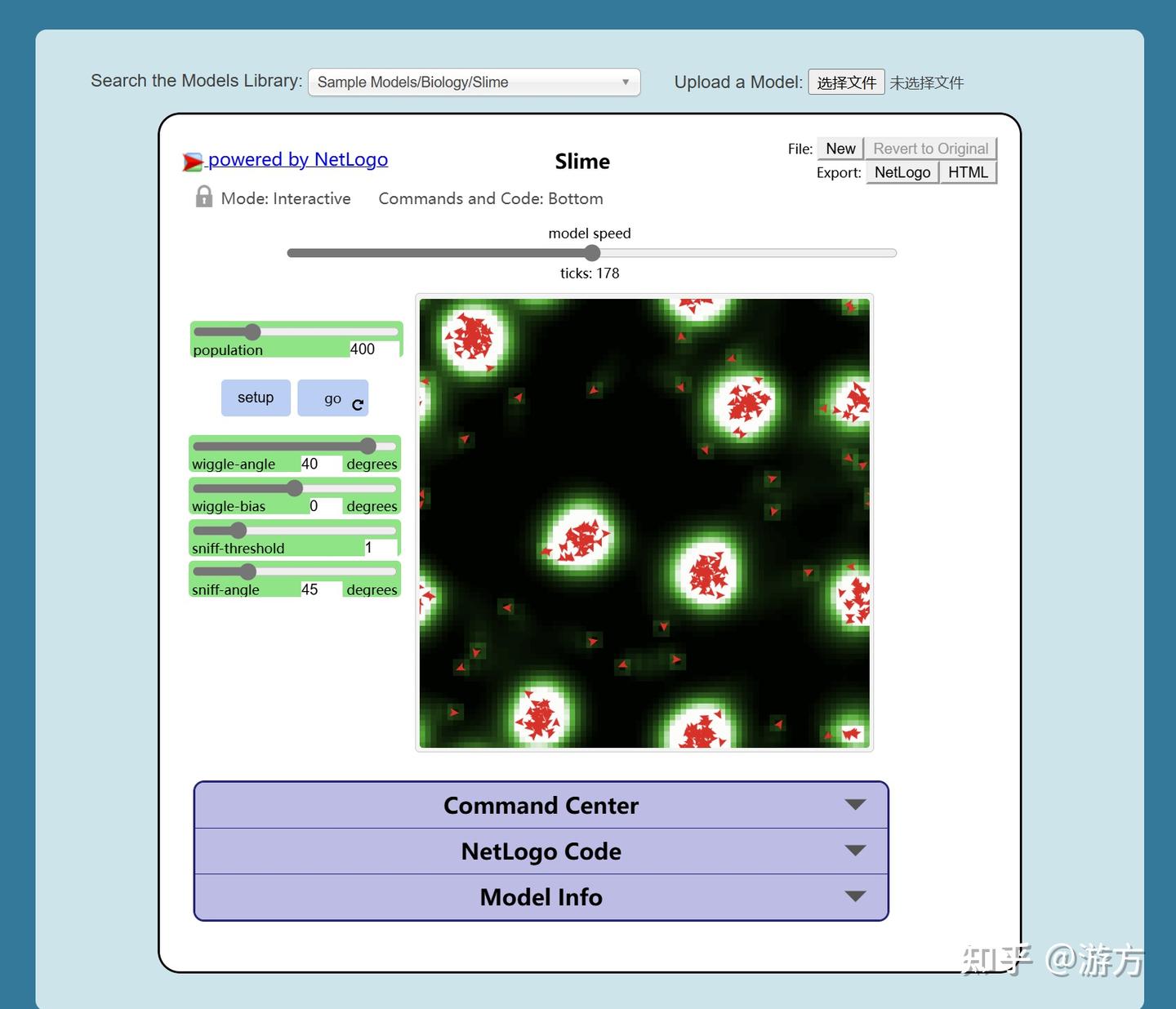Click the forever loop icon on go button
This screenshot has width=1176, height=1009.
click(358, 404)
